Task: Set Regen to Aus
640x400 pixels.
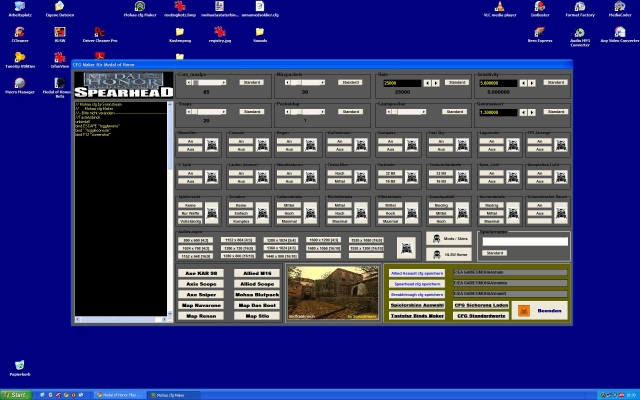Action: click(289, 149)
